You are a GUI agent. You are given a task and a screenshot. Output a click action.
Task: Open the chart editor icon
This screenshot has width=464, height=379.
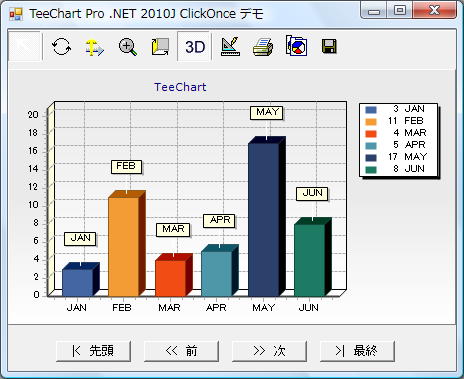point(230,46)
